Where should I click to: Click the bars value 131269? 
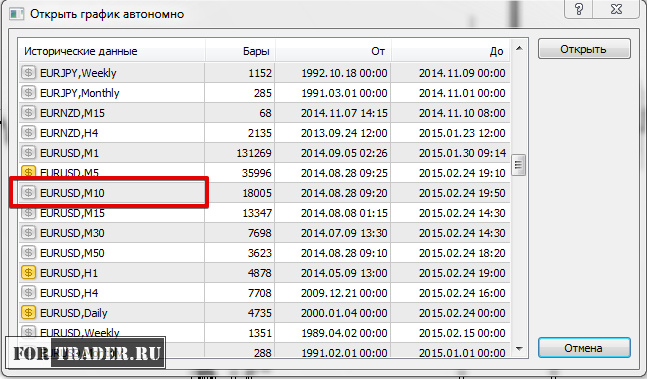pyautogui.click(x=254, y=153)
